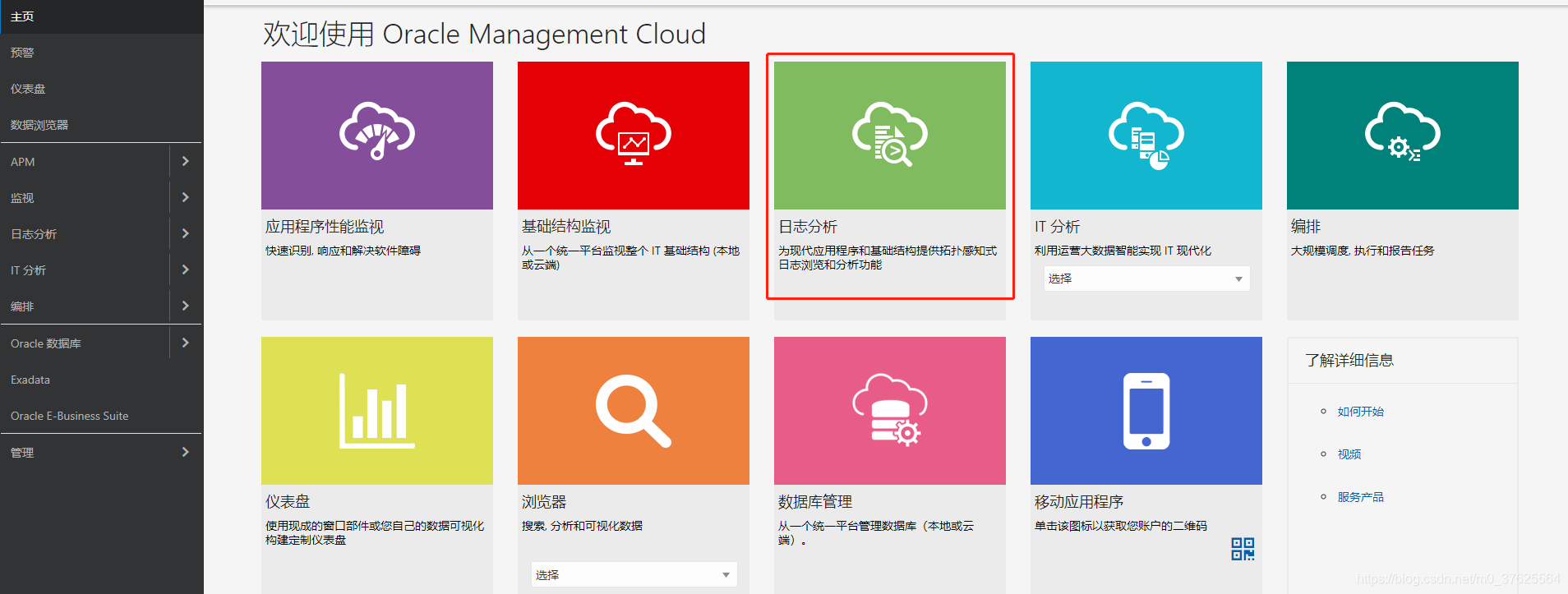Screen dimensions: 1568x594
Task: Select Oracle 数据库 in the sidebar
Action: tap(46, 343)
